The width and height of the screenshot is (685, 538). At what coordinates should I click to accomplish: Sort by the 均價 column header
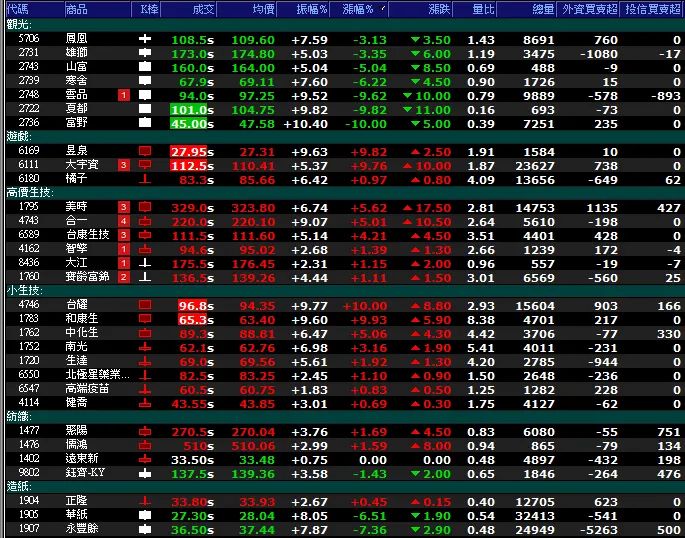[246, 9]
